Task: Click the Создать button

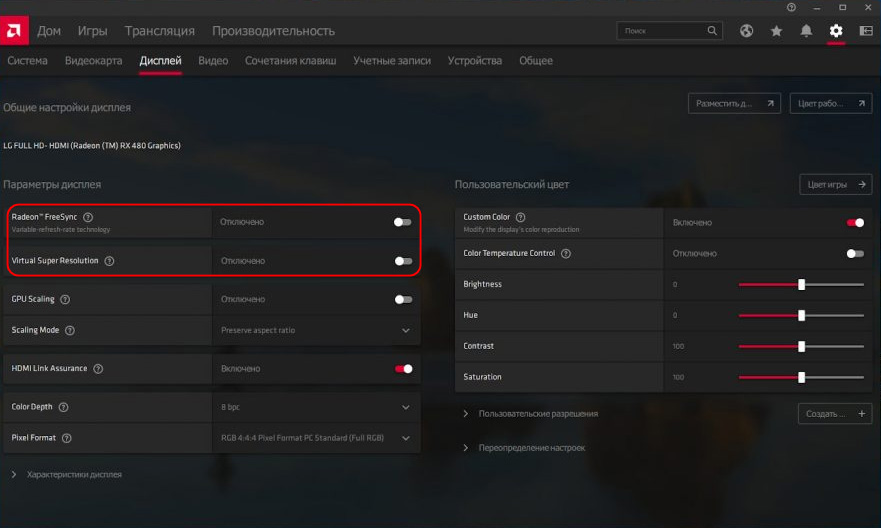Action: point(835,413)
